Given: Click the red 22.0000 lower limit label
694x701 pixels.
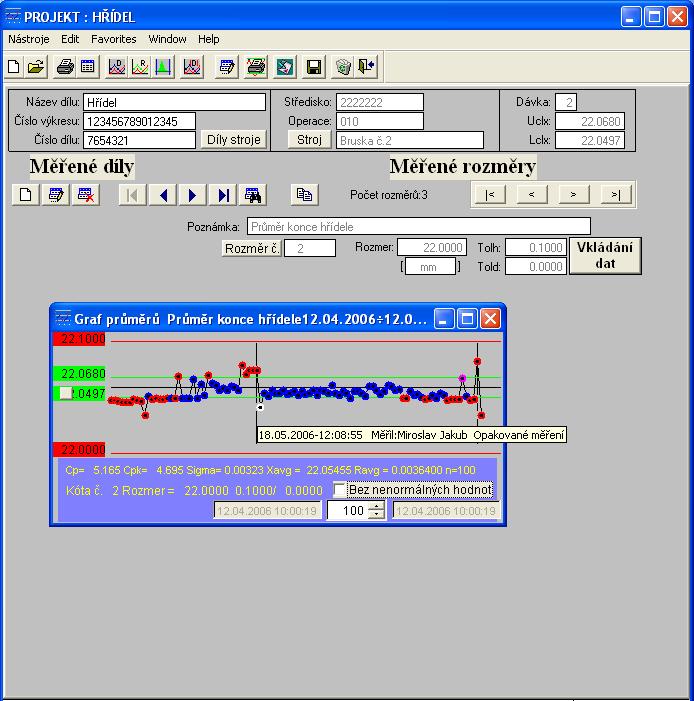Looking at the screenshot, I should click(80, 449).
